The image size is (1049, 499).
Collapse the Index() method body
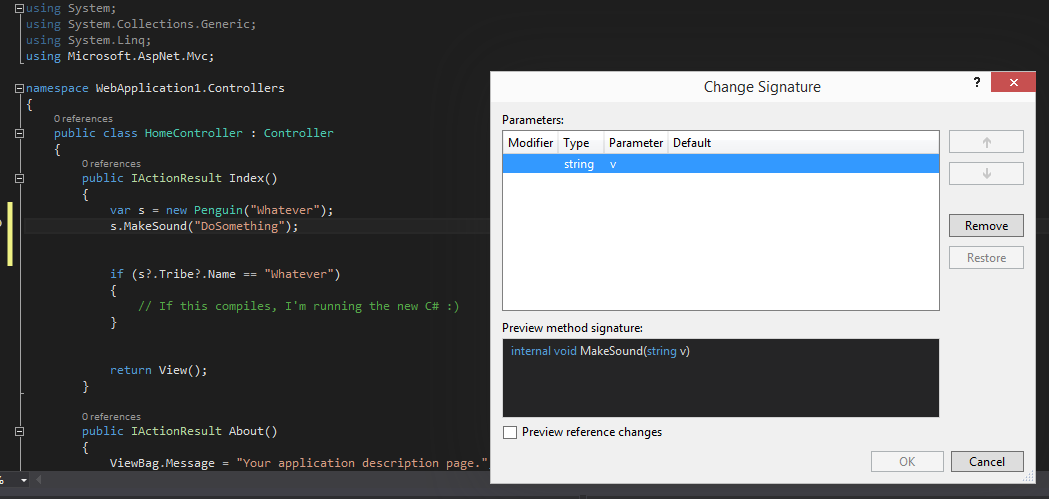point(19,178)
